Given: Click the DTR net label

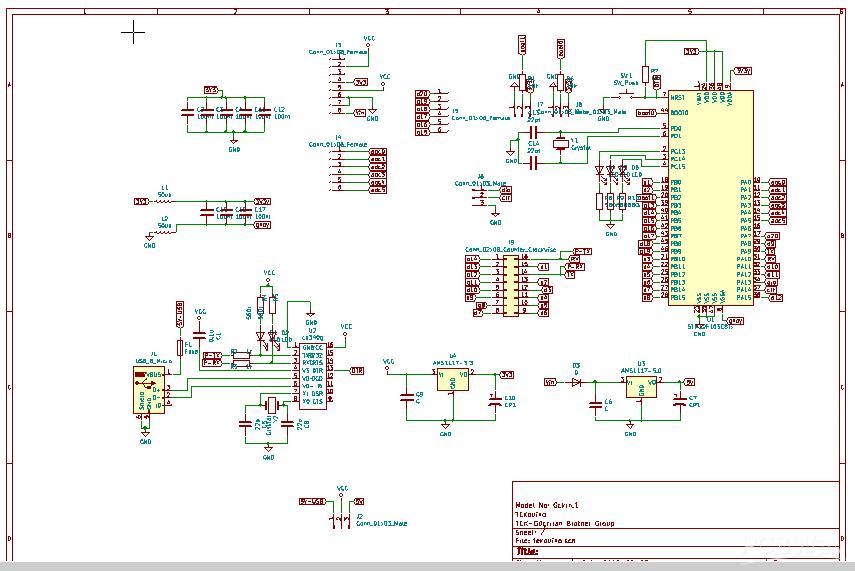Looking at the screenshot, I should 356,370.
